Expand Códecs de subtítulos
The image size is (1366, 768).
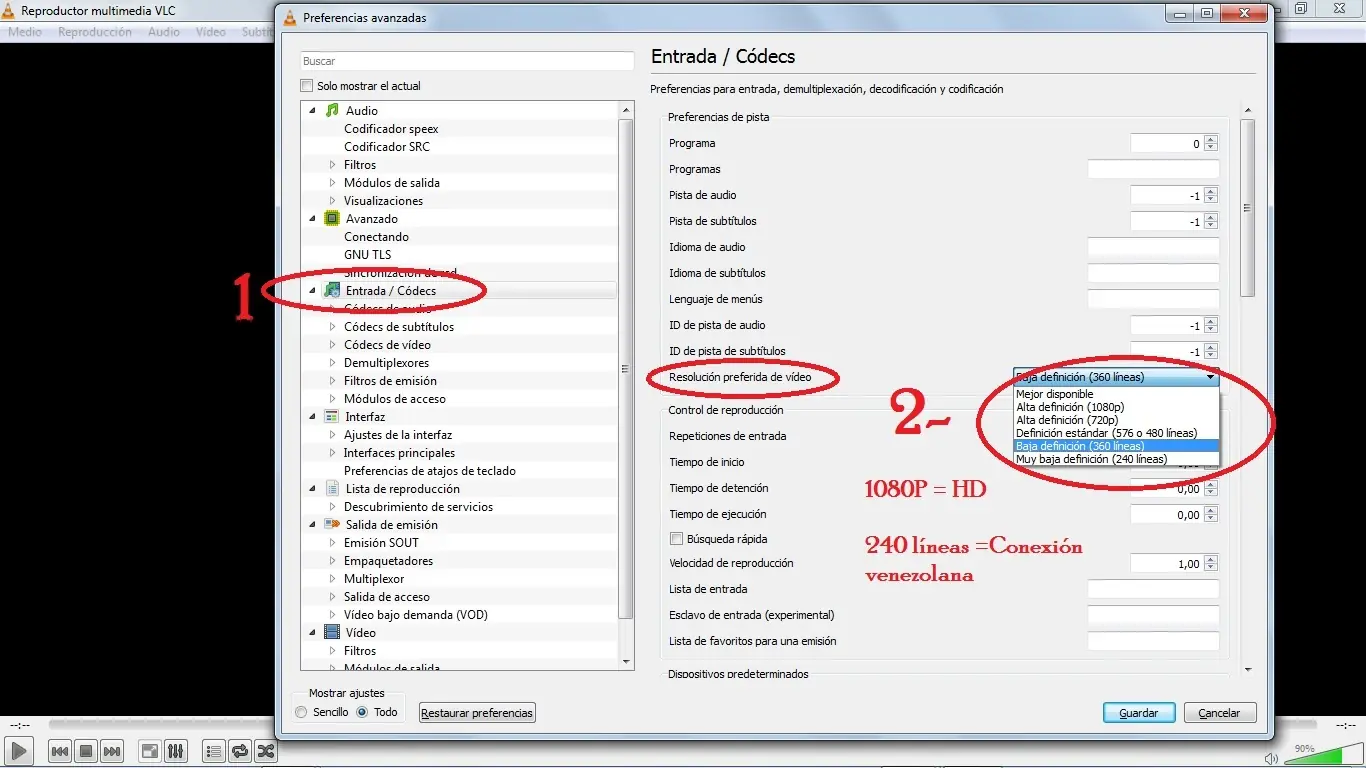(333, 327)
